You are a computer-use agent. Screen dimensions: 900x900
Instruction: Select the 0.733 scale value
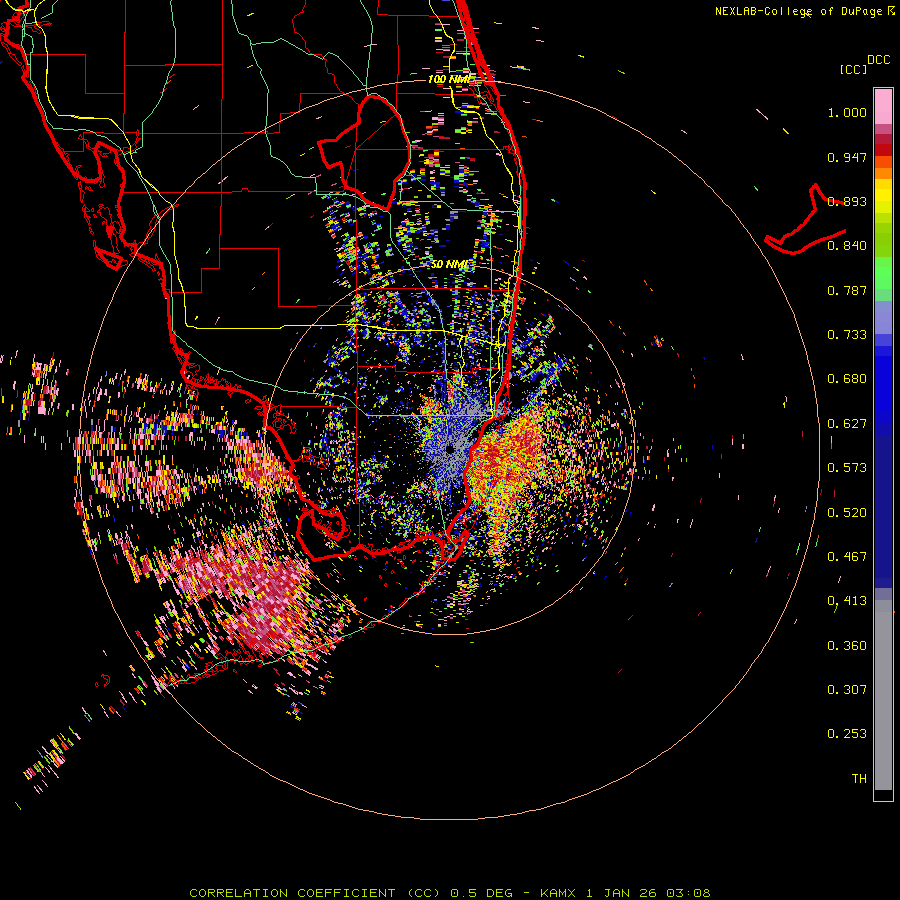point(847,335)
